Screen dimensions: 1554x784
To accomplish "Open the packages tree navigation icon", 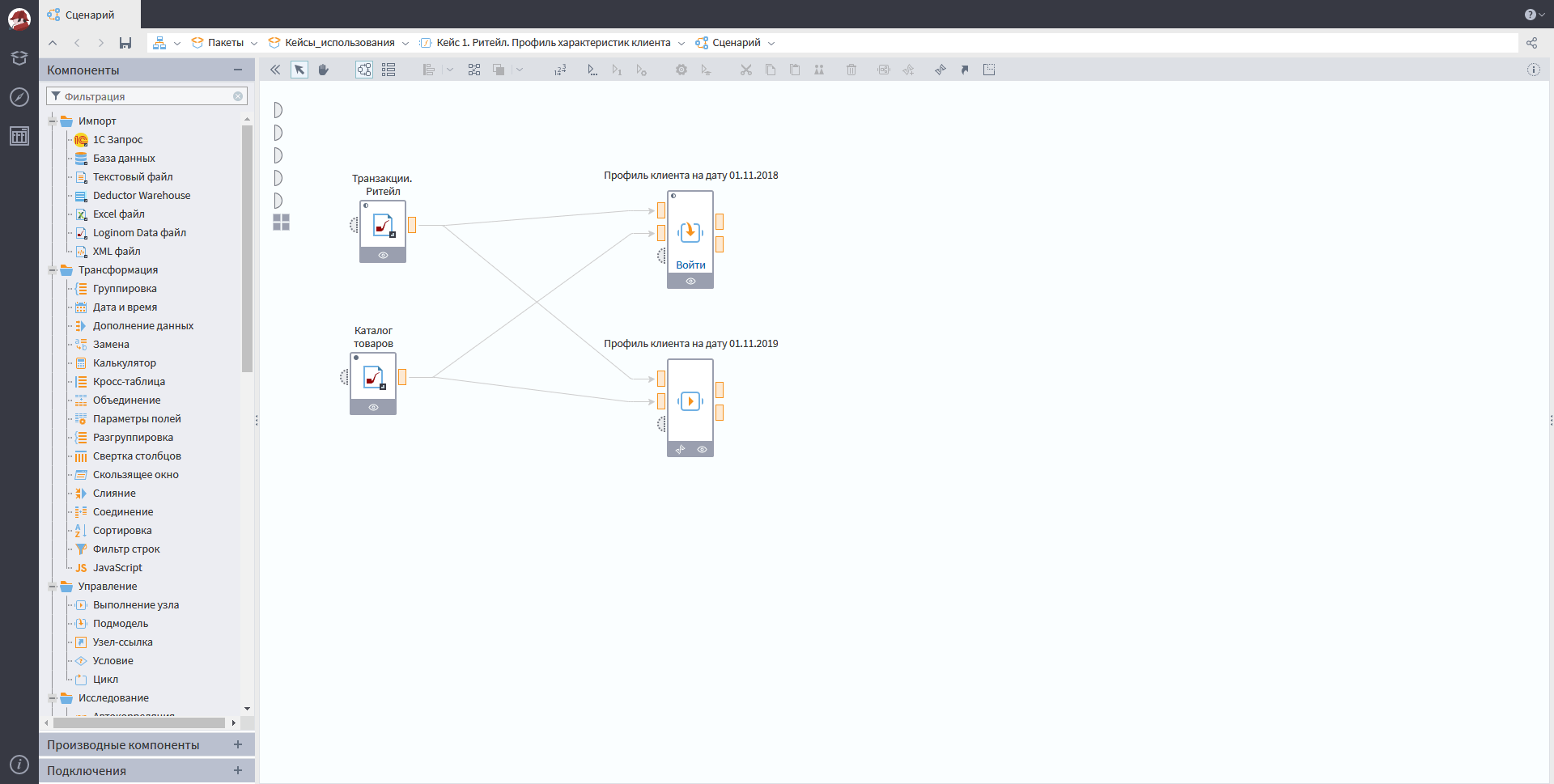I will coord(159,43).
